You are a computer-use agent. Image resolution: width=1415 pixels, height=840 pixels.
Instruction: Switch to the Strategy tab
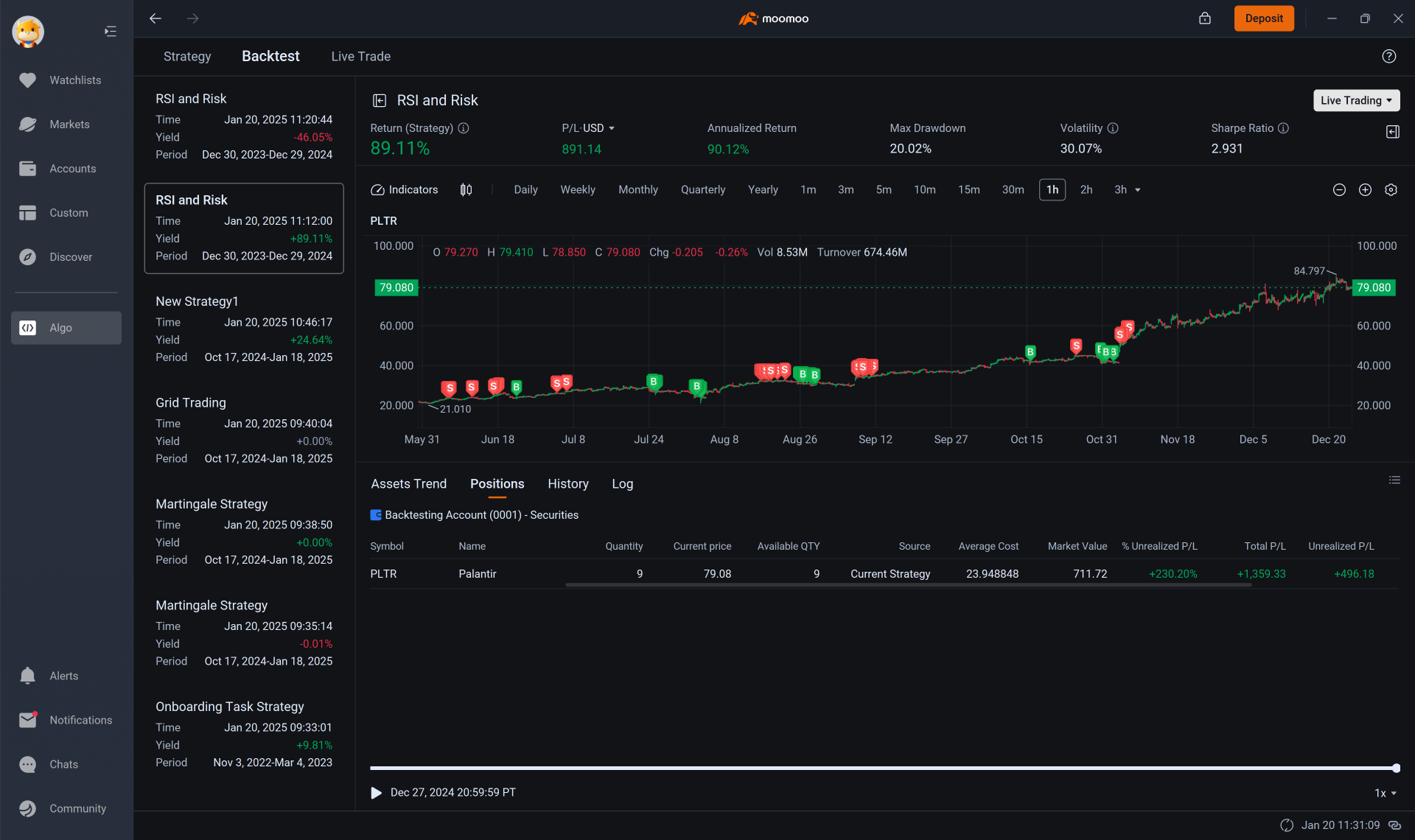click(187, 57)
